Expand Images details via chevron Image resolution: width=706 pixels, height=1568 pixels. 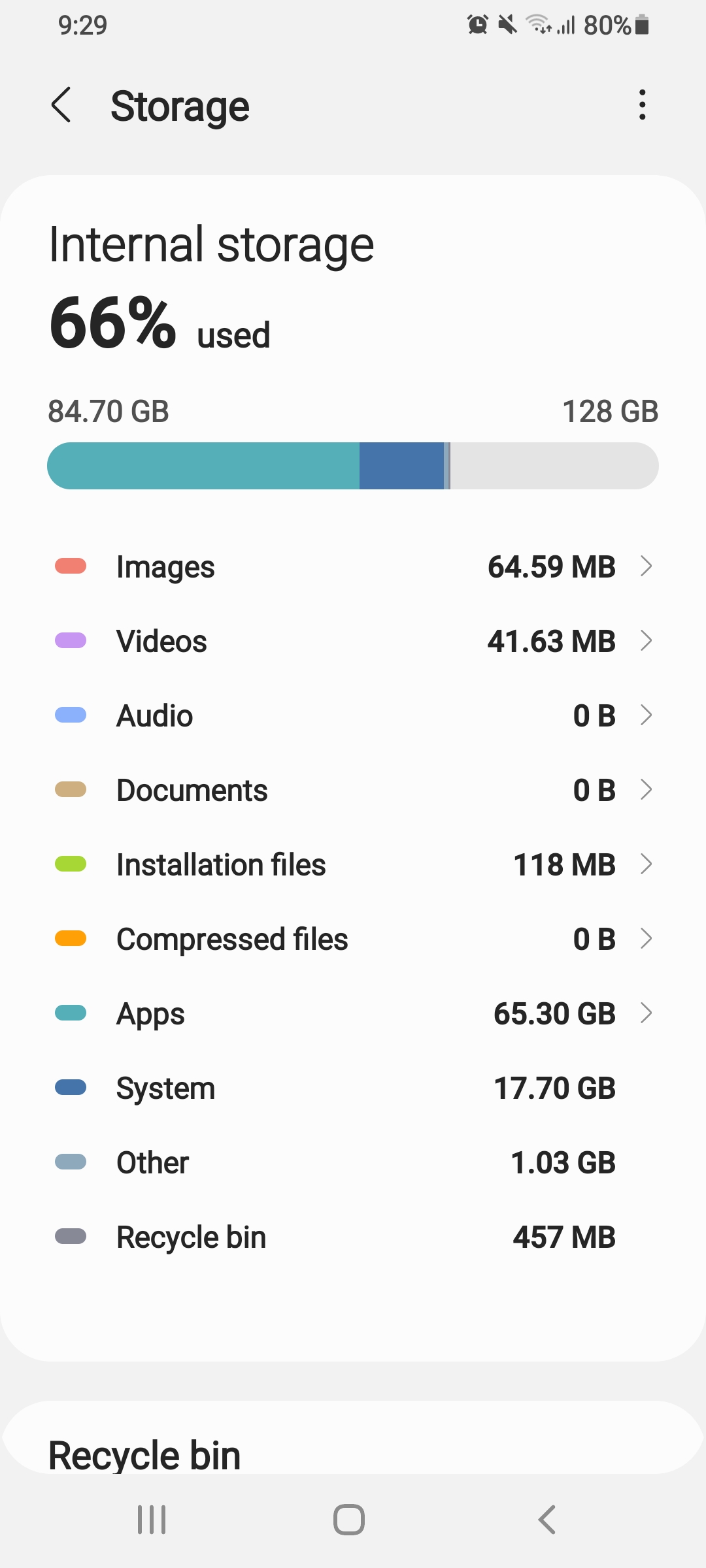tap(647, 566)
